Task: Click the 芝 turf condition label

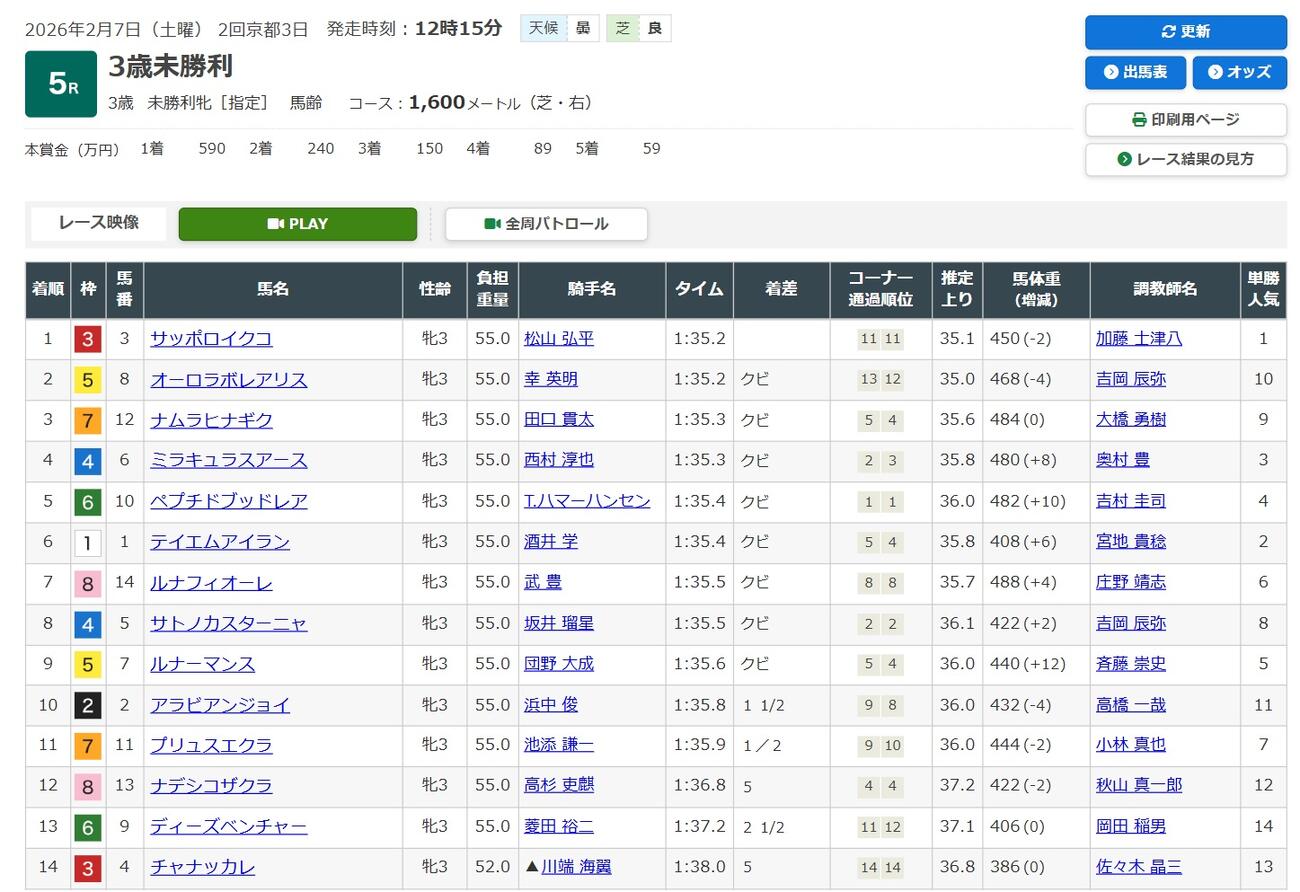Action: (x=623, y=28)
